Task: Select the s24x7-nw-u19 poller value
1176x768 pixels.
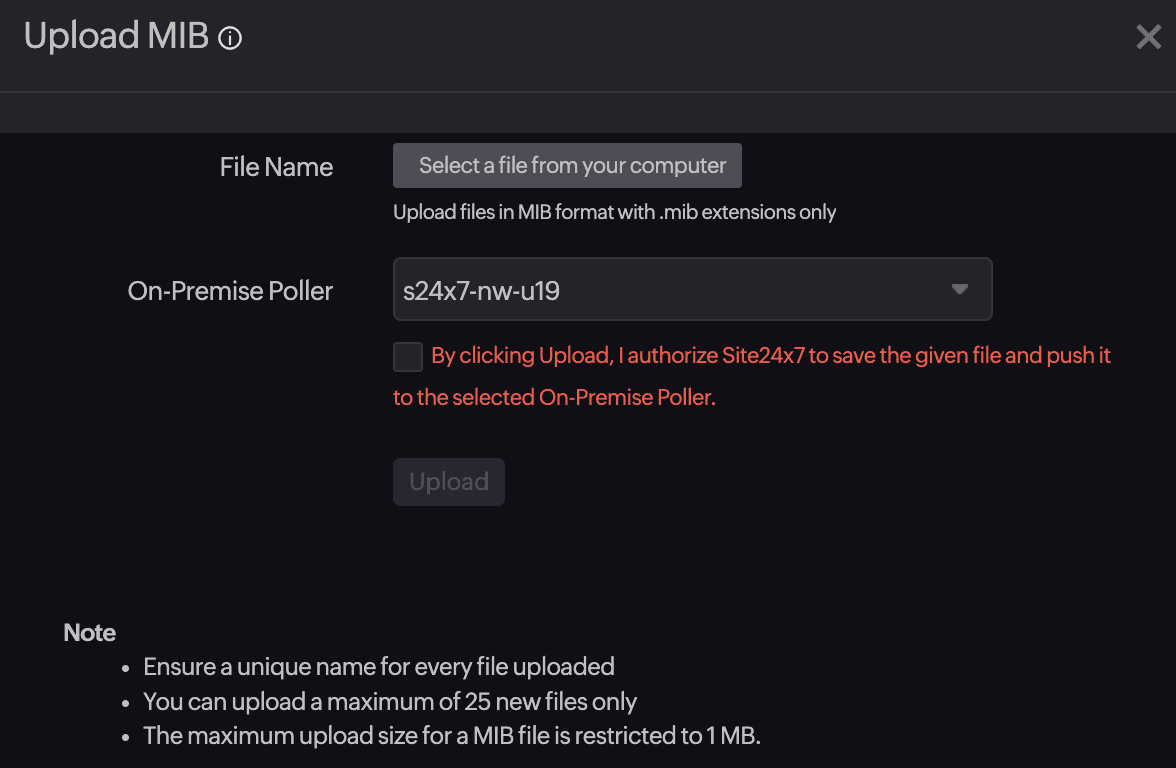Action: click(481, 291)
